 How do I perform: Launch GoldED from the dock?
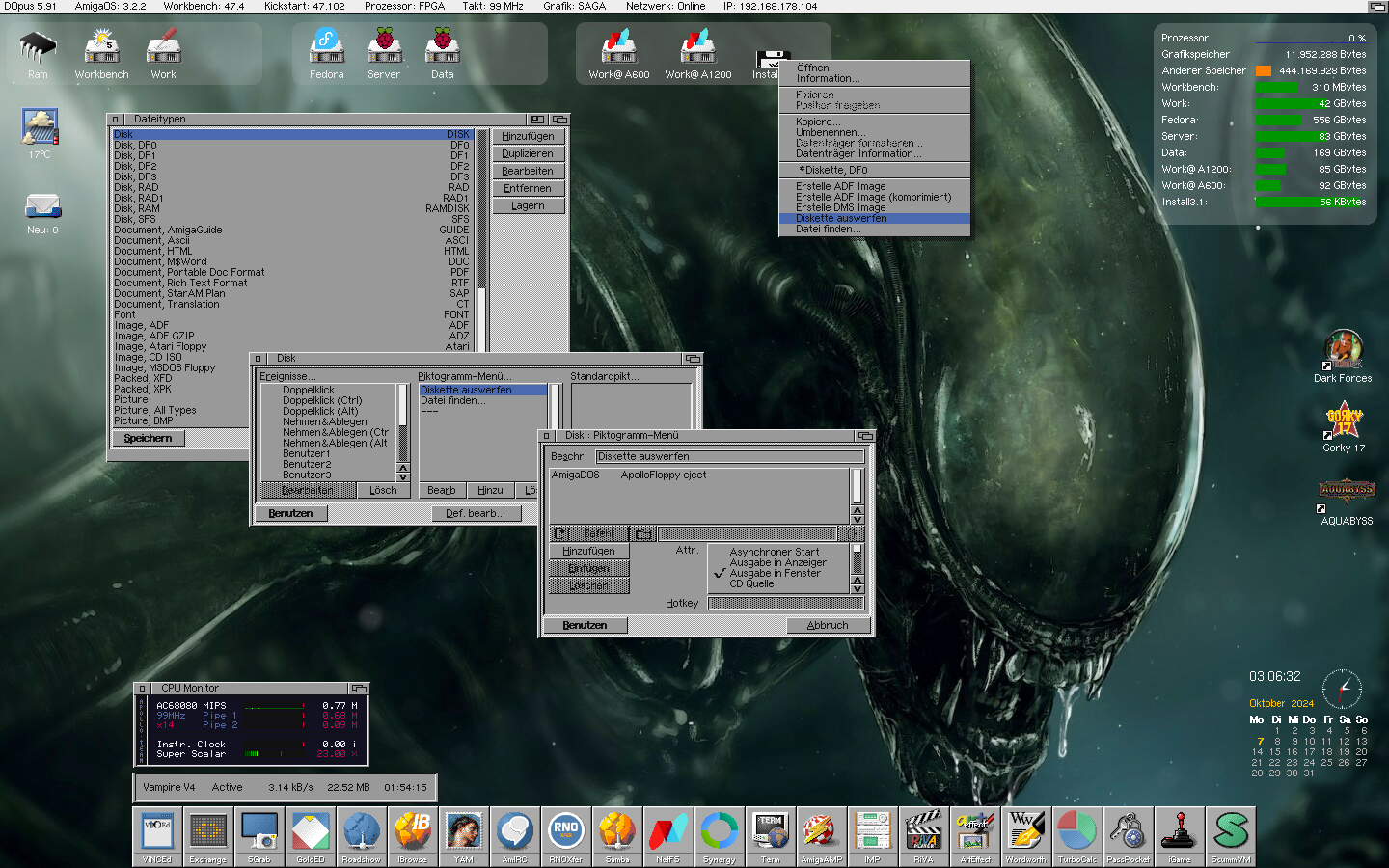[x=311, y=835]
